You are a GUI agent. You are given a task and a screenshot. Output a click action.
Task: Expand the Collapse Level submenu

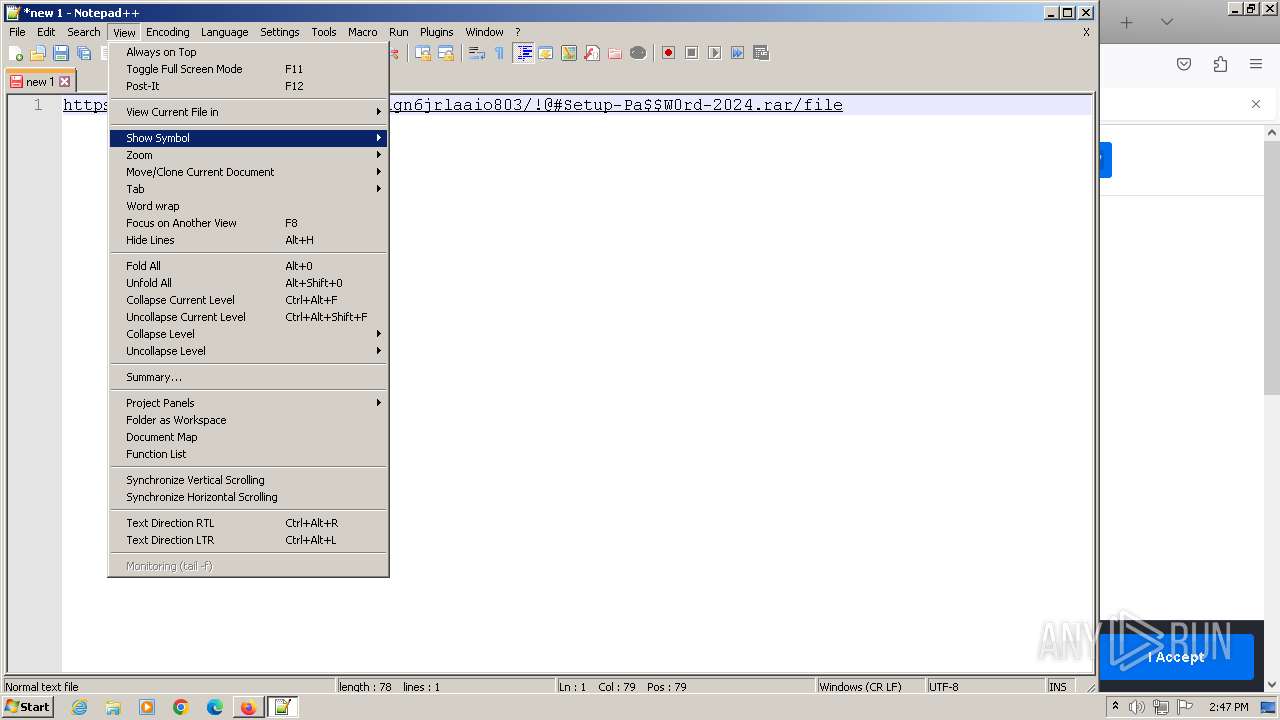point(248,334)
